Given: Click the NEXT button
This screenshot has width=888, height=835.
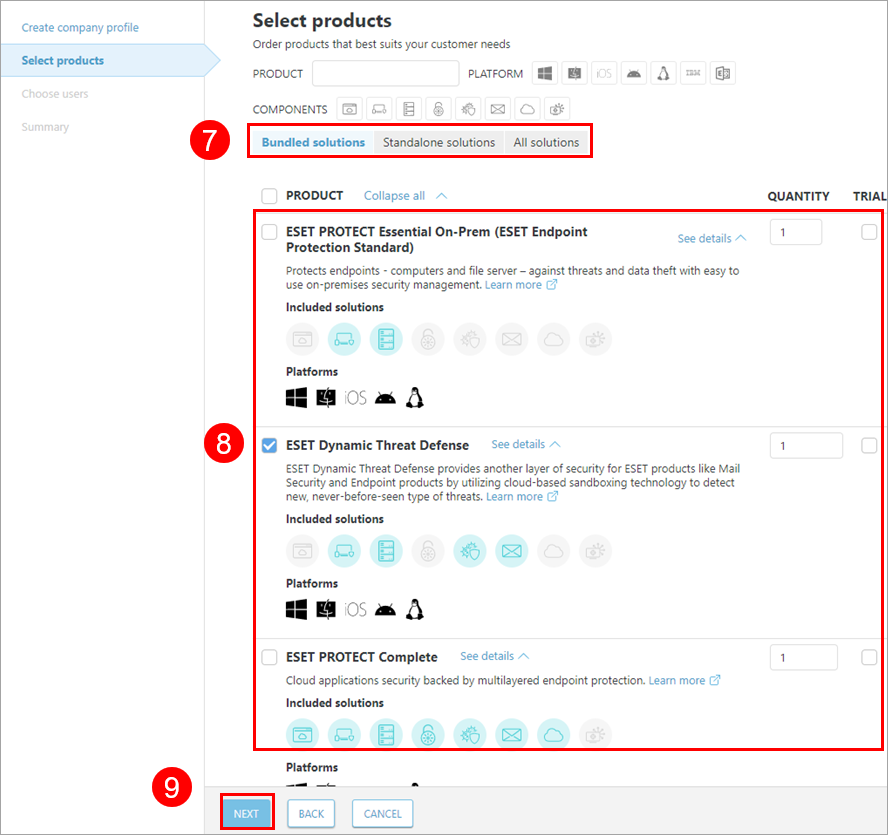Looking at the screenshot, I should coord(246,813).
